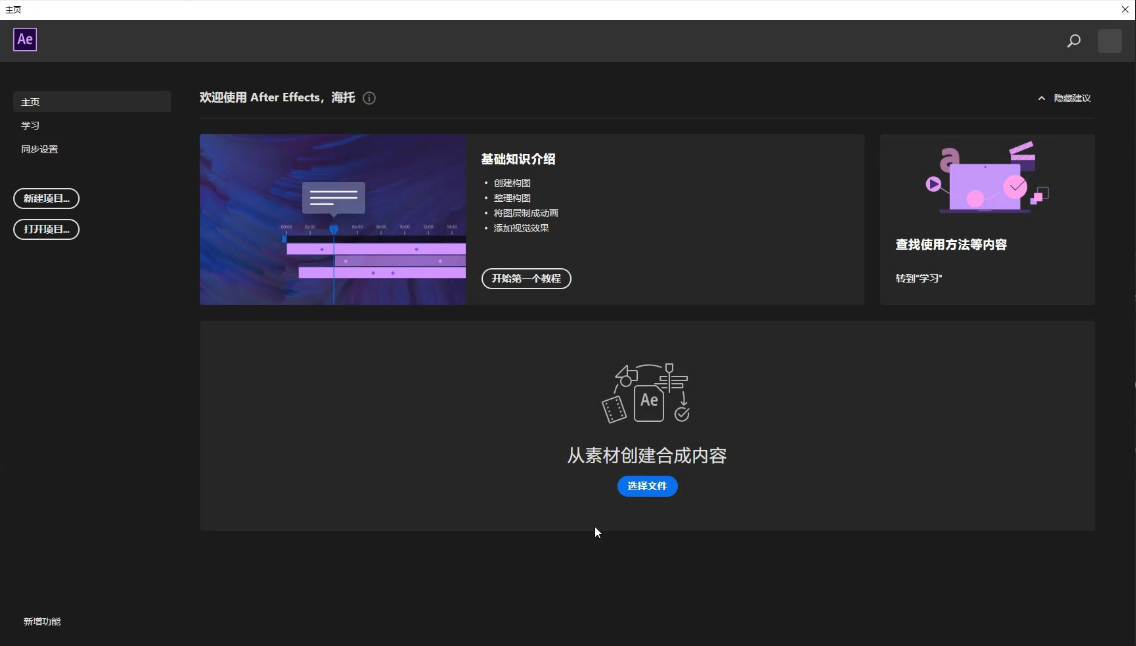The height and width of the screenshot is (646, 1136).
Task: Open the user profile avatar
Action: pyautogui.click(x=1109, y=41)
